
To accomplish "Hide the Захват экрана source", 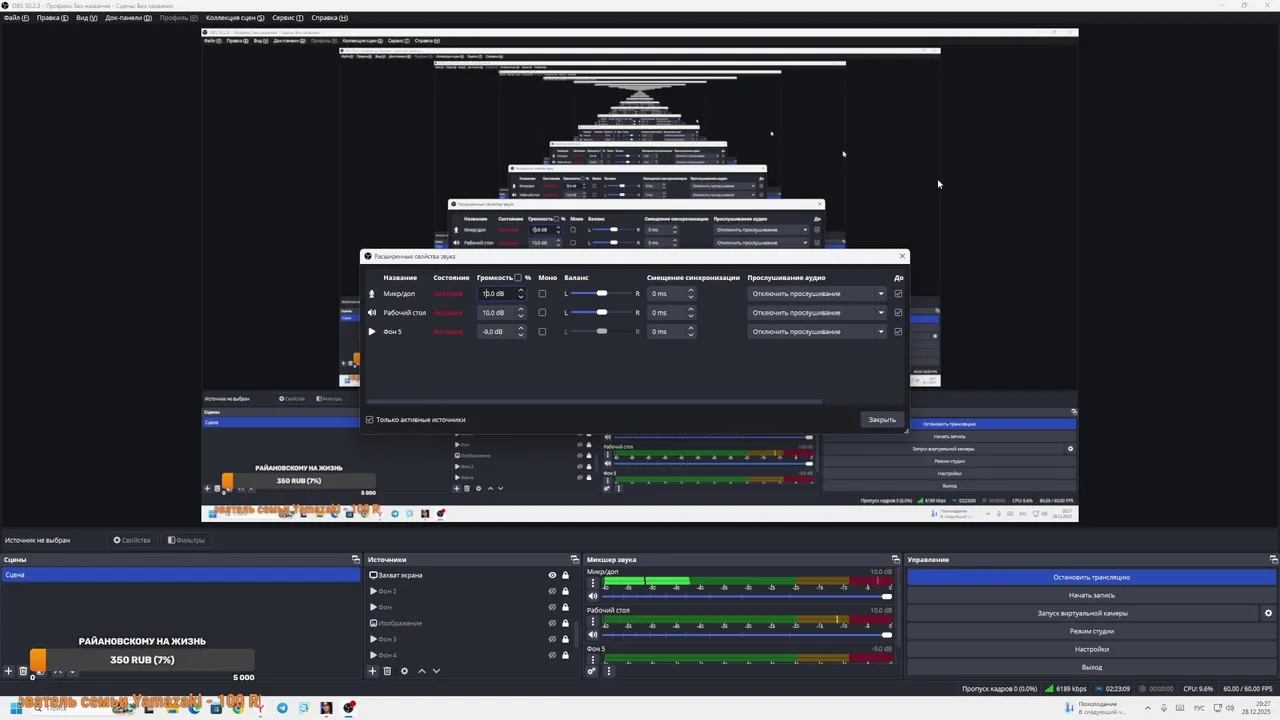I will 552,575.
